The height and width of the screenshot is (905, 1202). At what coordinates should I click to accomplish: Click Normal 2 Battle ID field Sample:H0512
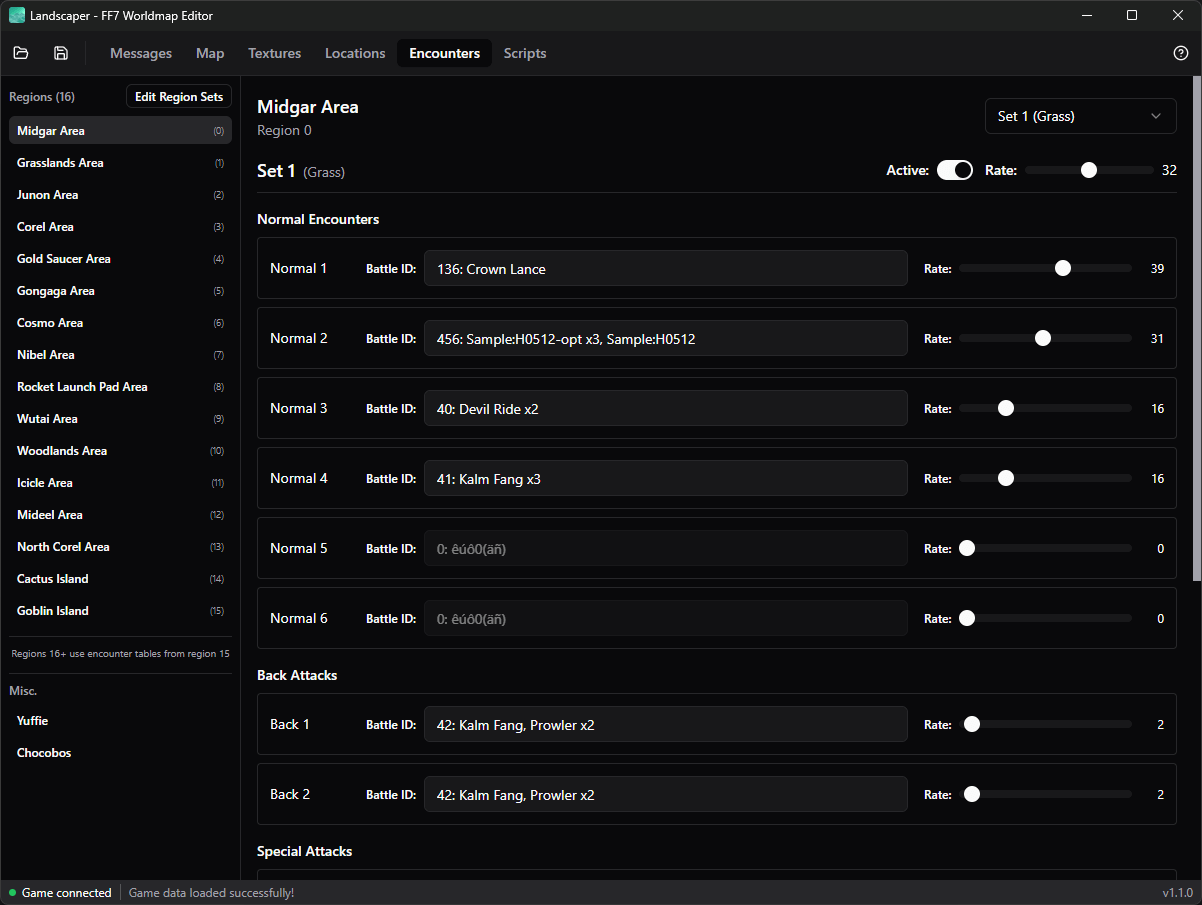(666, 338)
